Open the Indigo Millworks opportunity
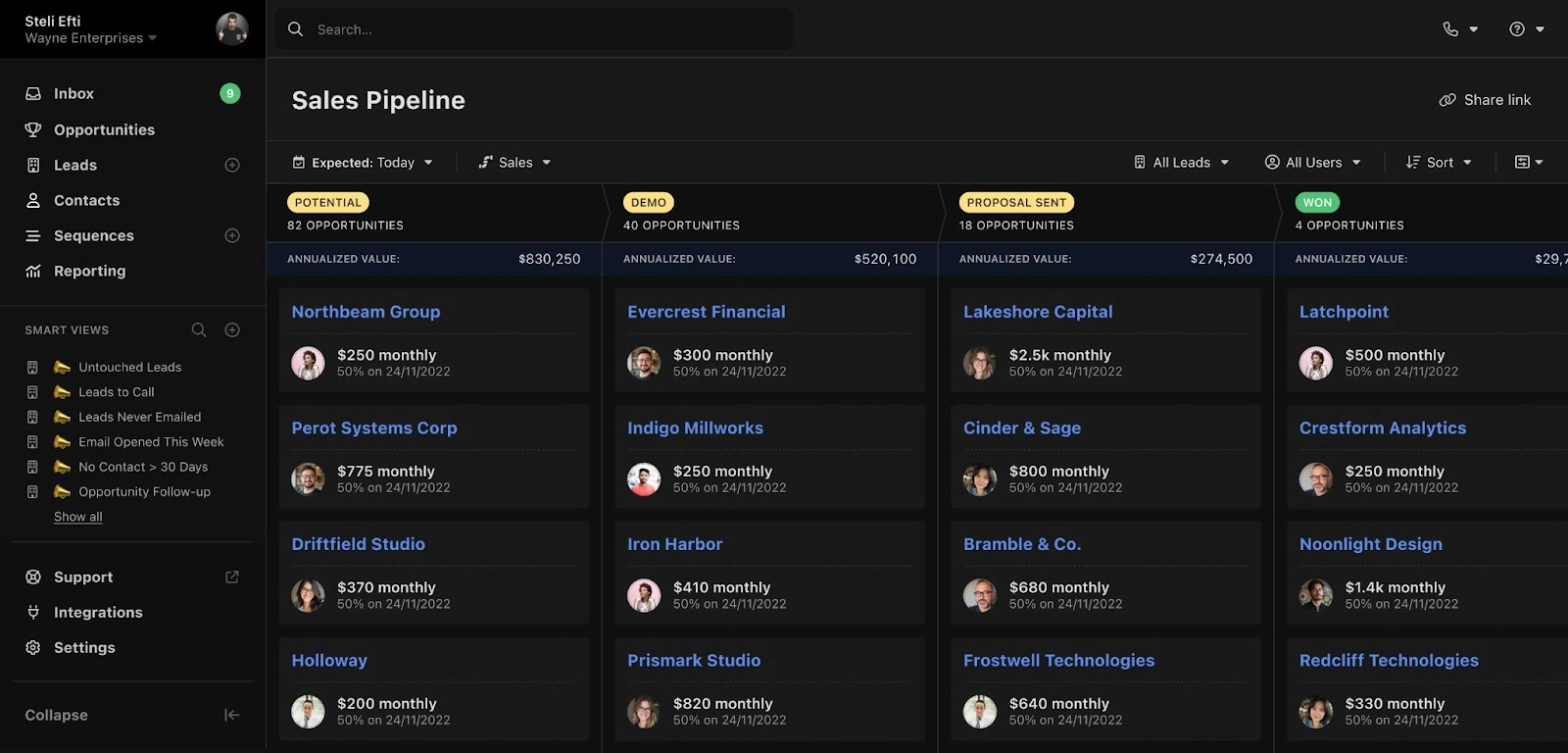 pos(695,428)
